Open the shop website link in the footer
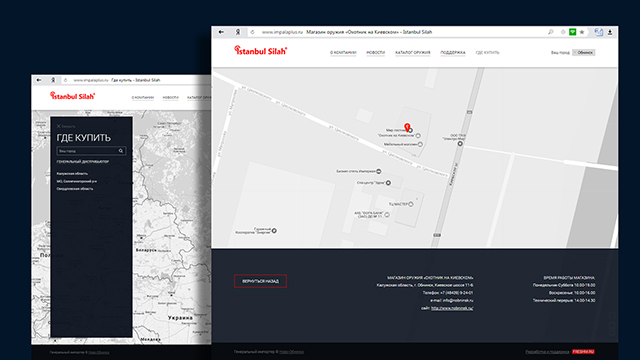The width and height of the screenshot is (640, 360). pos(452,308)
